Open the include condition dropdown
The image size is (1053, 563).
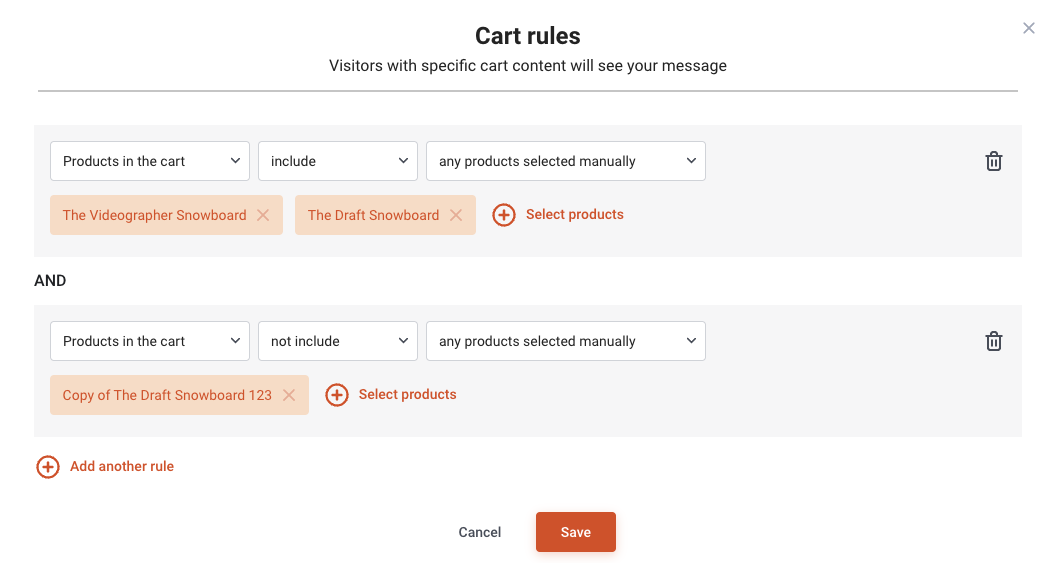(338, 161)
